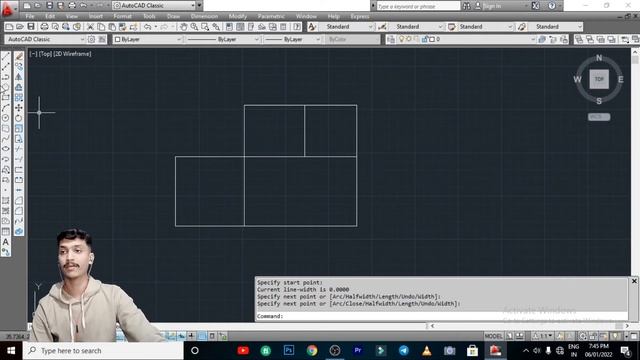The width and height of the screenshot is (640, 360).
Task: Click the TOP face of ViewCube
Action: [x=599, y=79]
